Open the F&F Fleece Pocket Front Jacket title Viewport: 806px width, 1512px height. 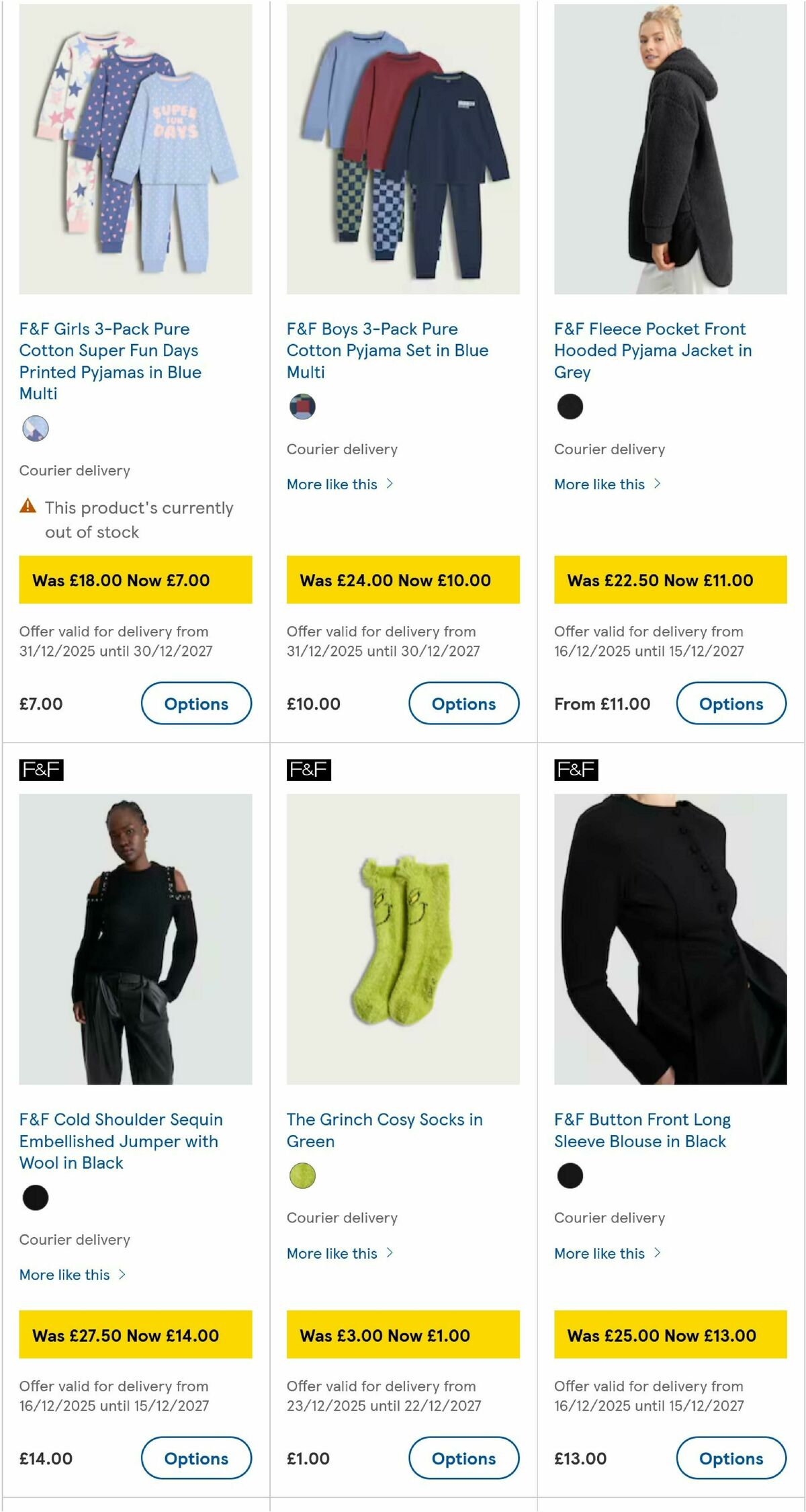click(x=653, y=350)
